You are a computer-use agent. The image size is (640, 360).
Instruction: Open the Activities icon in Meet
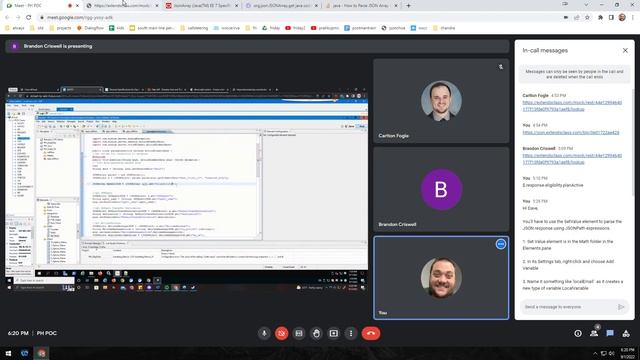[x=626, y=333]
